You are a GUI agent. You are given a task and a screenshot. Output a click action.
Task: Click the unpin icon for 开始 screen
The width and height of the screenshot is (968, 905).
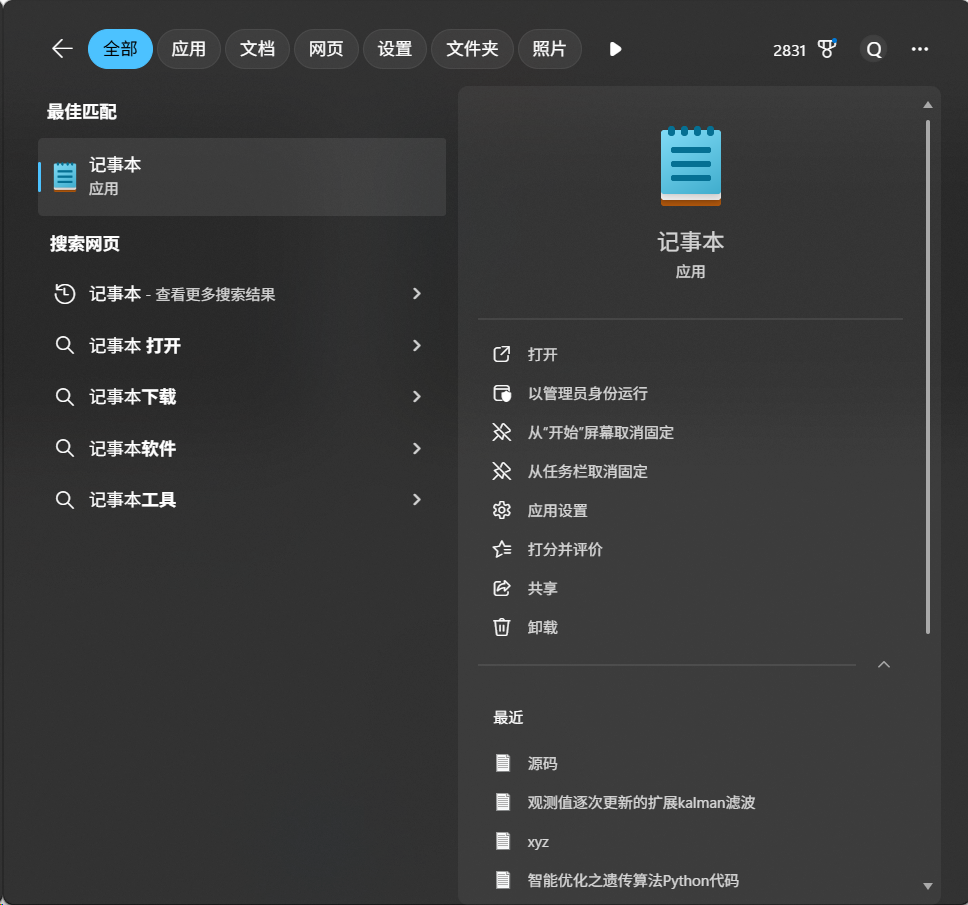coord(502,432)
